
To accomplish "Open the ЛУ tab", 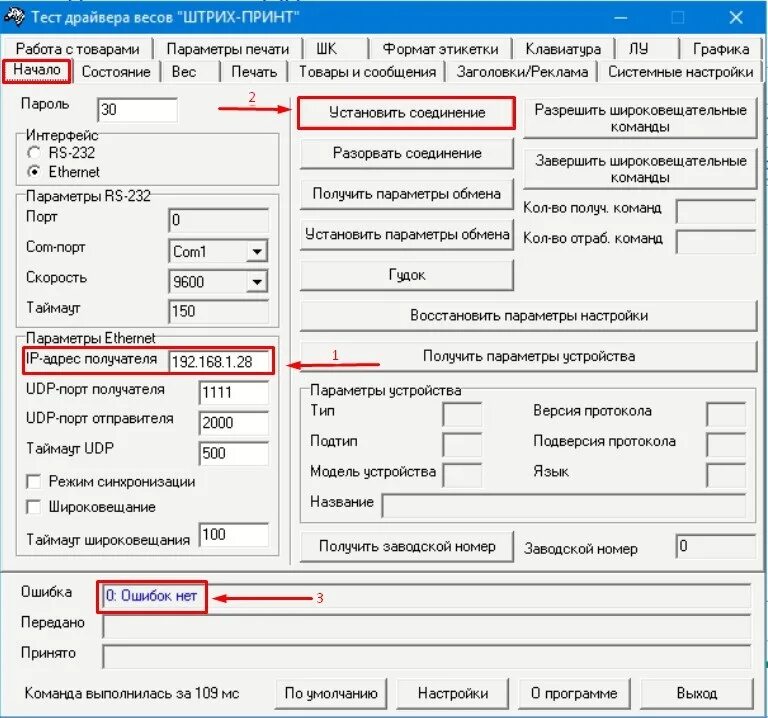I will click(638, 49).
